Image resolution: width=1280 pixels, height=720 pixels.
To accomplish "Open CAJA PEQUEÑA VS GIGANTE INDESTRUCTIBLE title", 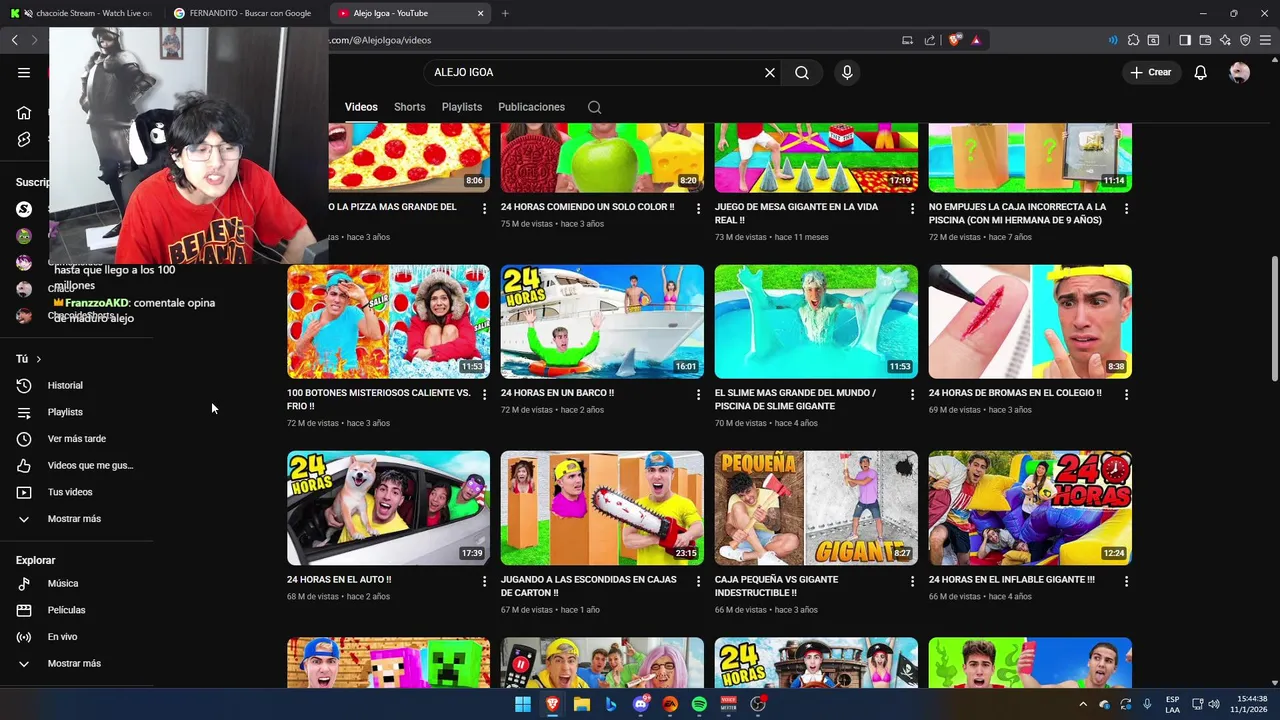I will (x=776, y=586).
